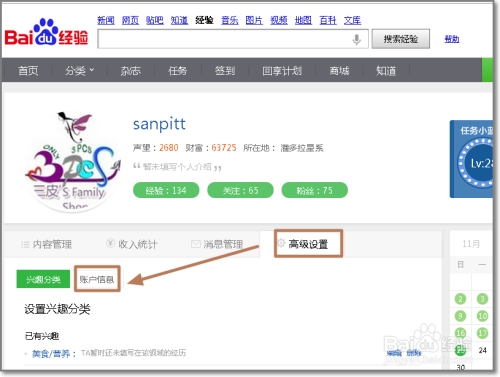The height and width of the screenshot is (377, 500).
Task: Open 签到 in the navigation bar
Action: pos(225,71)
